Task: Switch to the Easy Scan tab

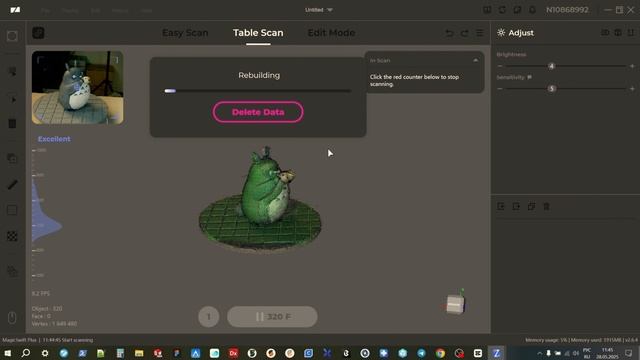Action: point(185,33)
